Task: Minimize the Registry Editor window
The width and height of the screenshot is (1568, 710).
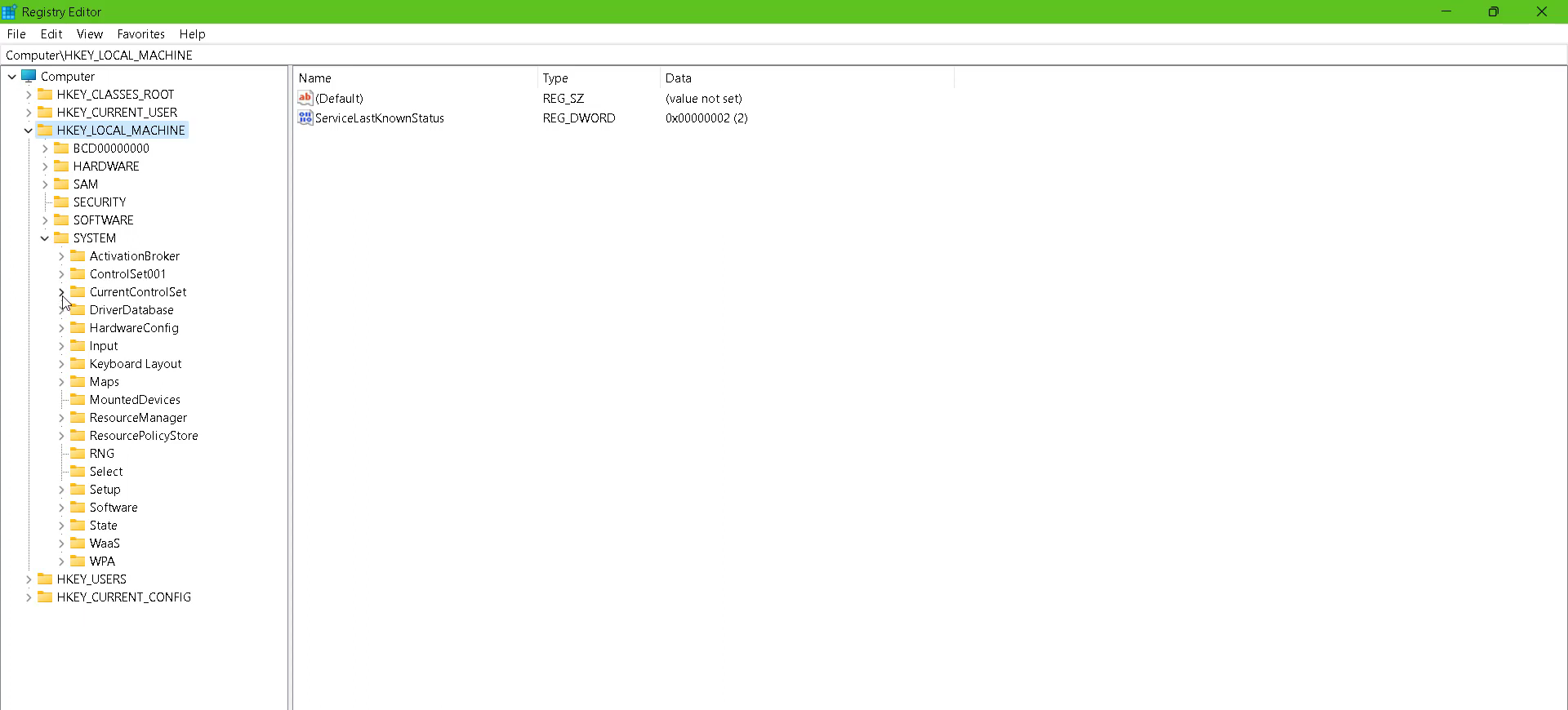Action: coord(1446,11)
